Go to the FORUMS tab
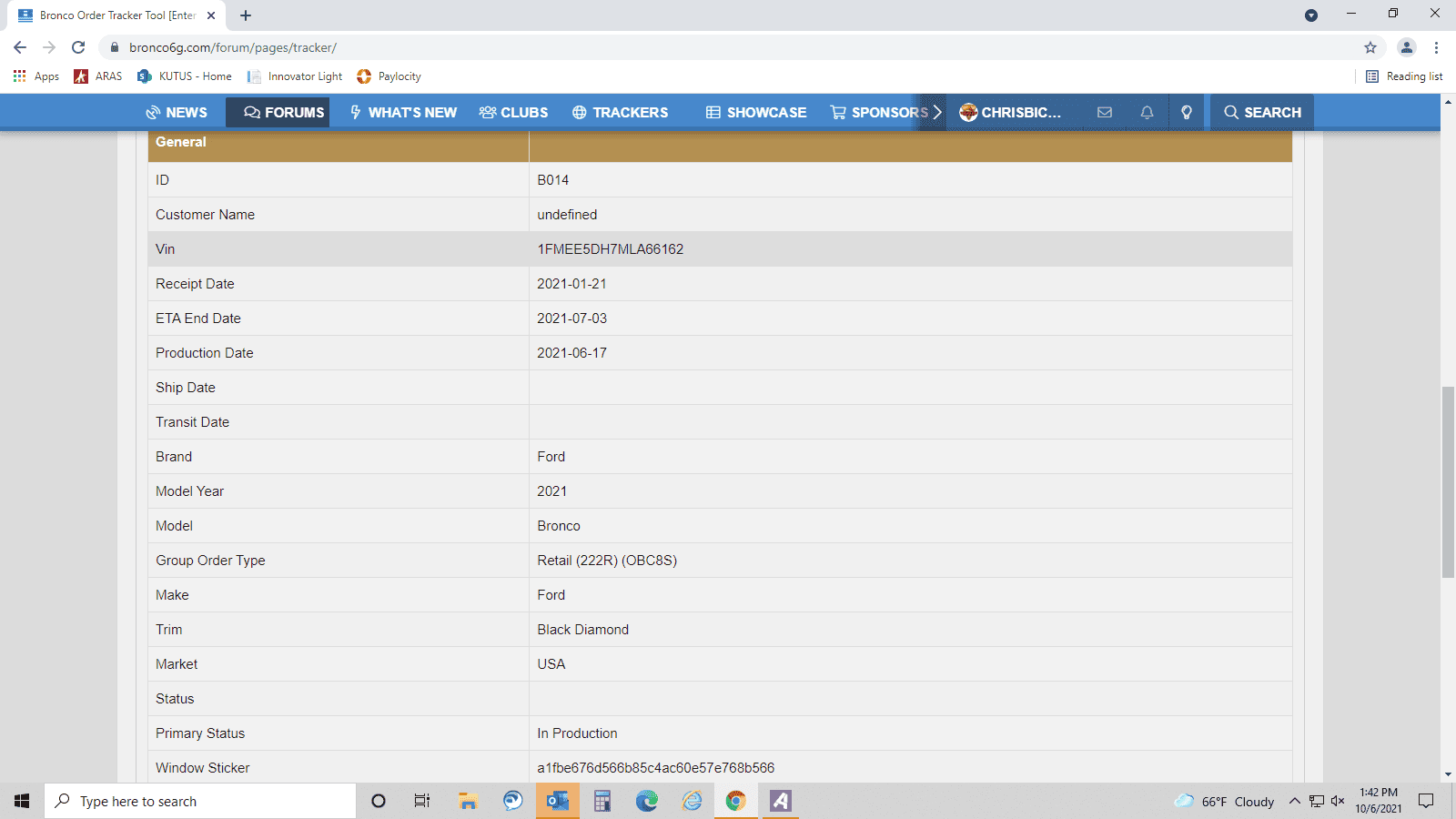This screenshot has height=819, width=1456. coord(284,112)
